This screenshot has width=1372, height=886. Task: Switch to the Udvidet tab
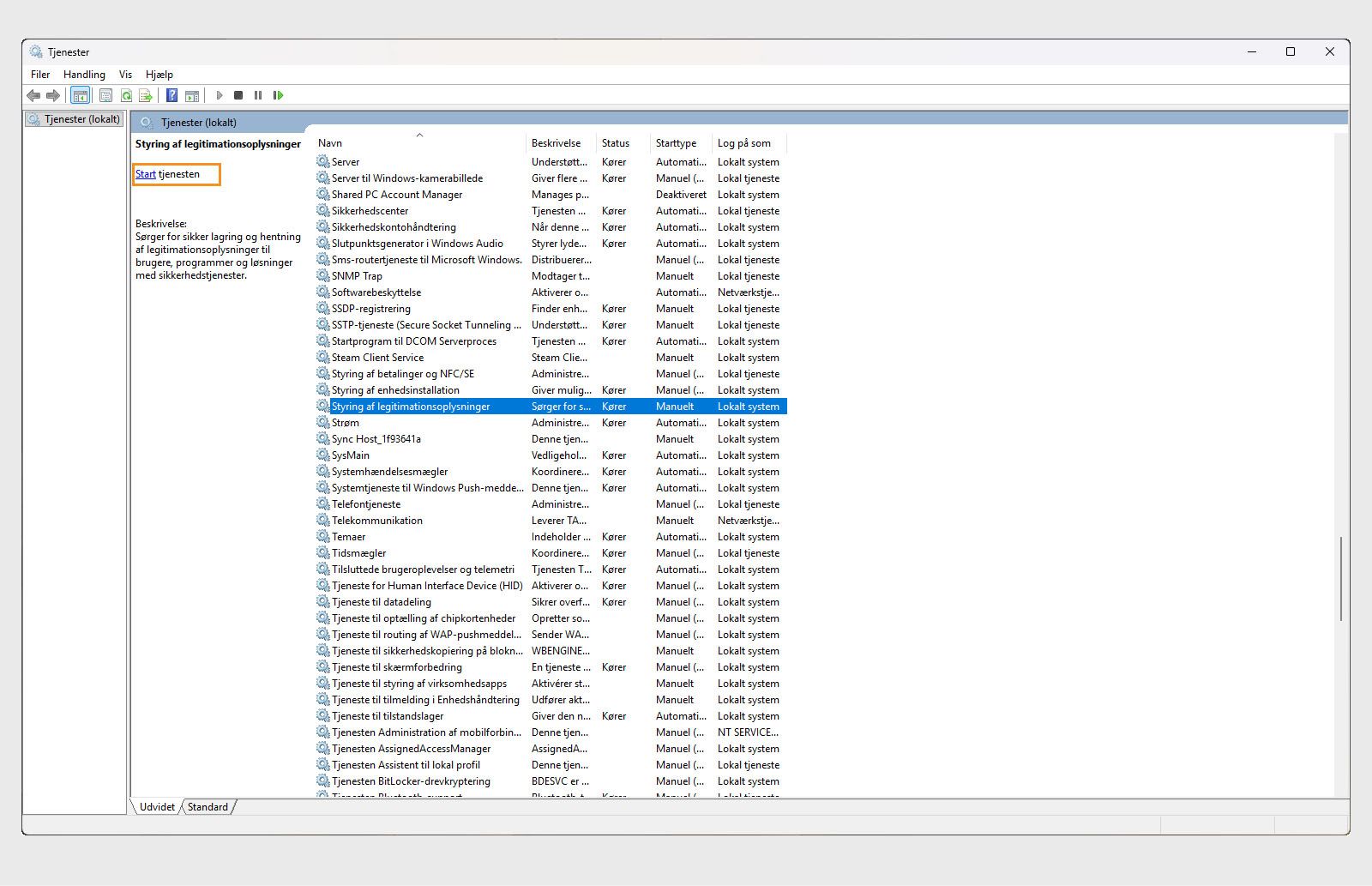click(157, 807)
